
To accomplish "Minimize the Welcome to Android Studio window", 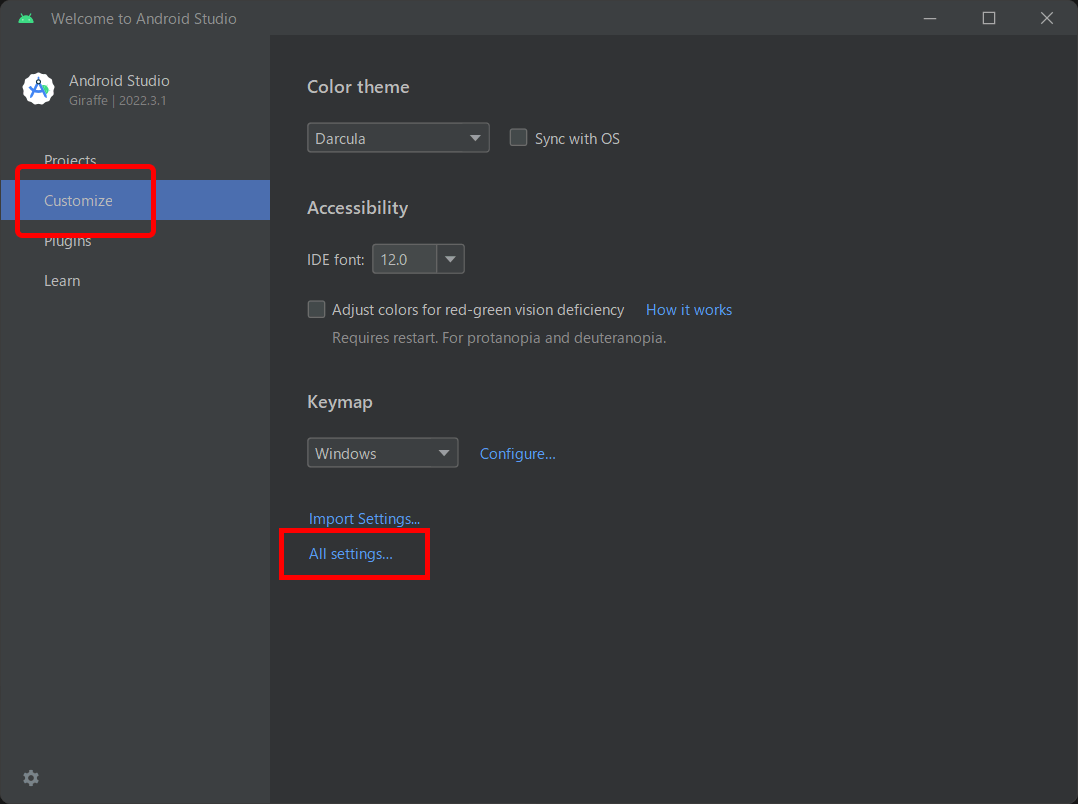I will click(x=930, y=19).
